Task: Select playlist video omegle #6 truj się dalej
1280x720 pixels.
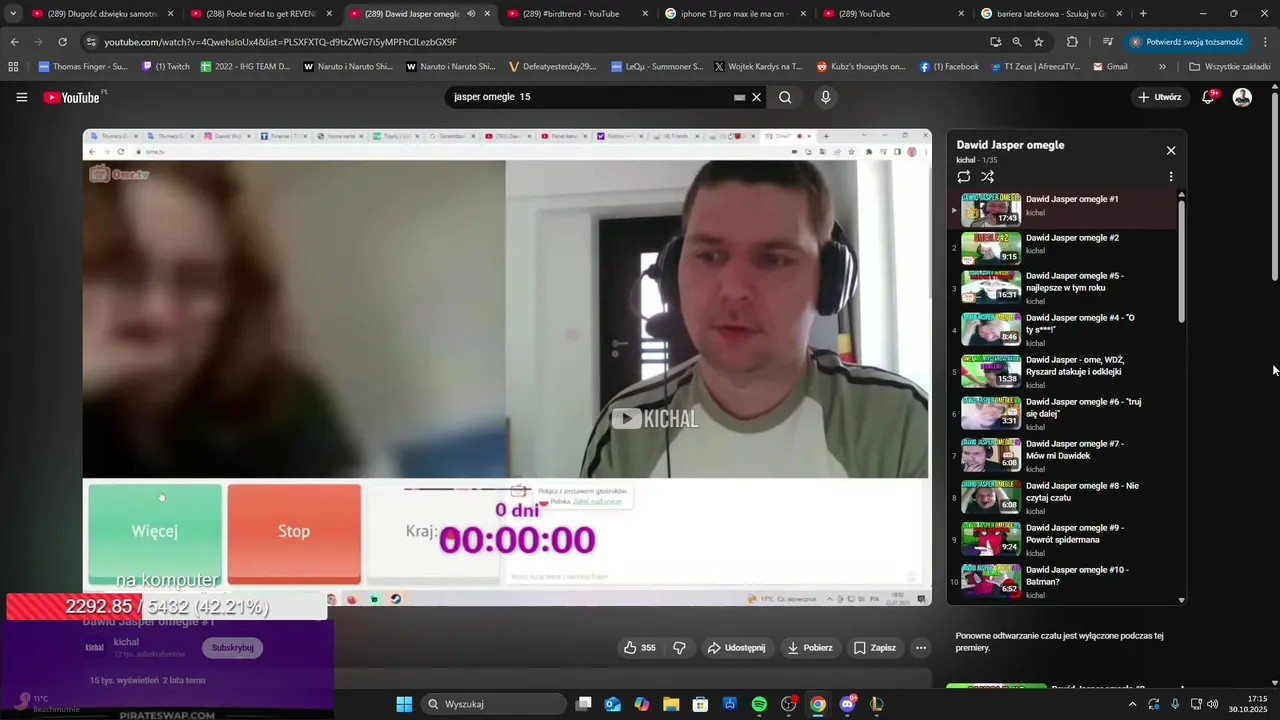Action: pos(1064,413)
